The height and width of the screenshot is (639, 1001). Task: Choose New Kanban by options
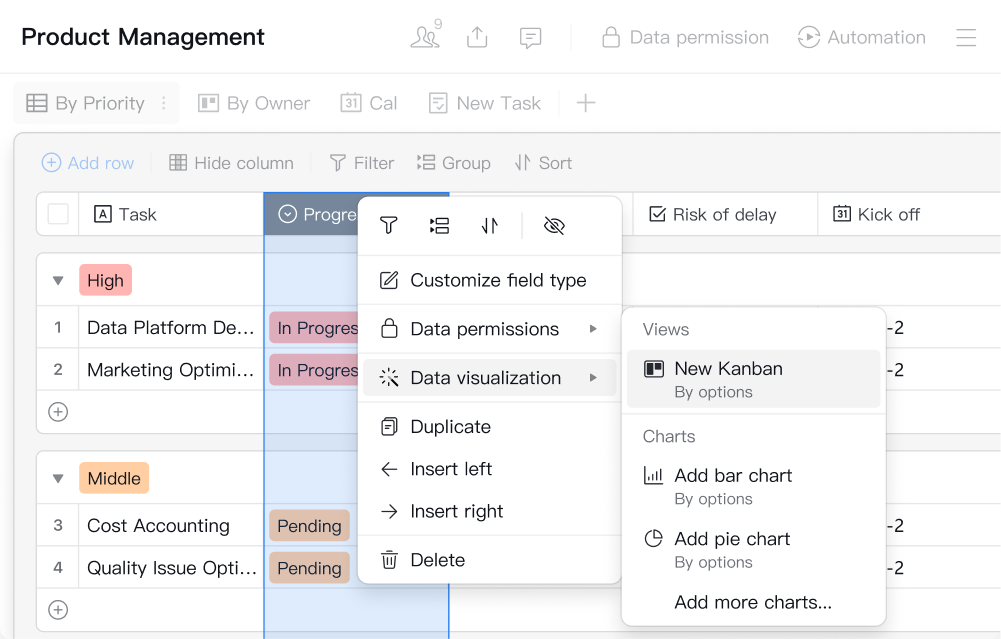point(753,379)
